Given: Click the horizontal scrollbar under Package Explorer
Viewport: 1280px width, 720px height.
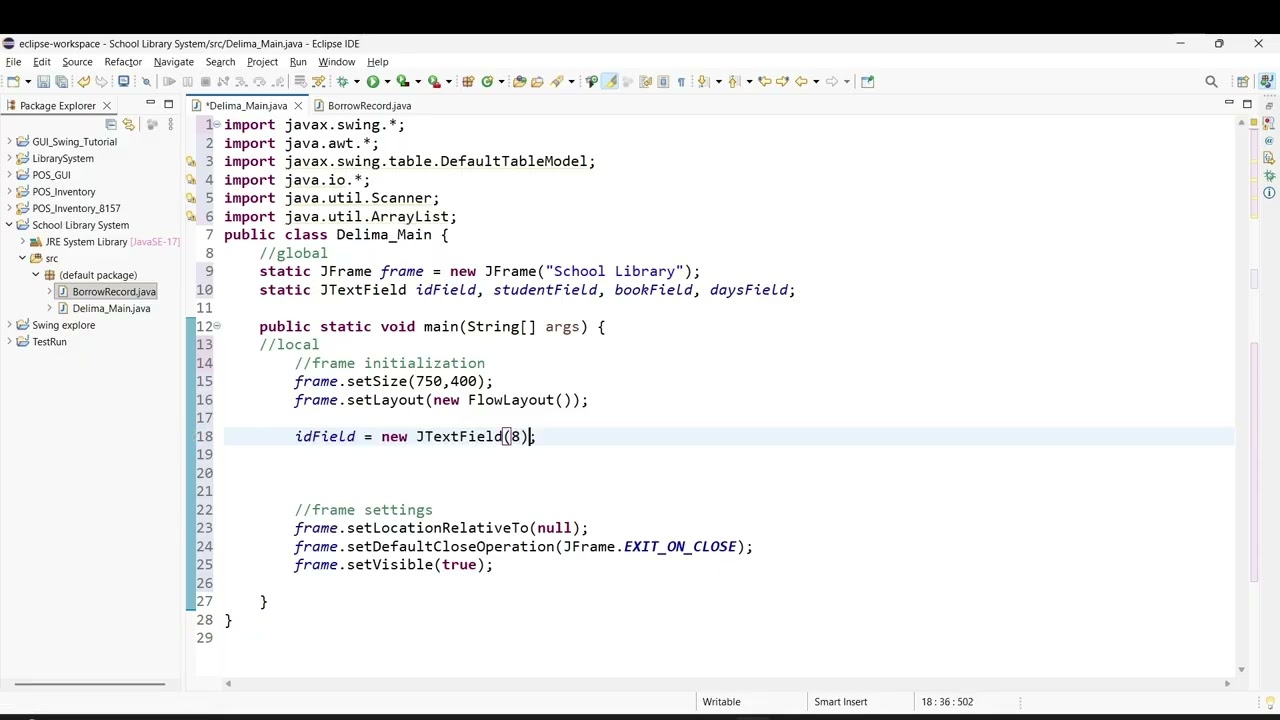Looking at the screenshot, I should coord(90,684).
